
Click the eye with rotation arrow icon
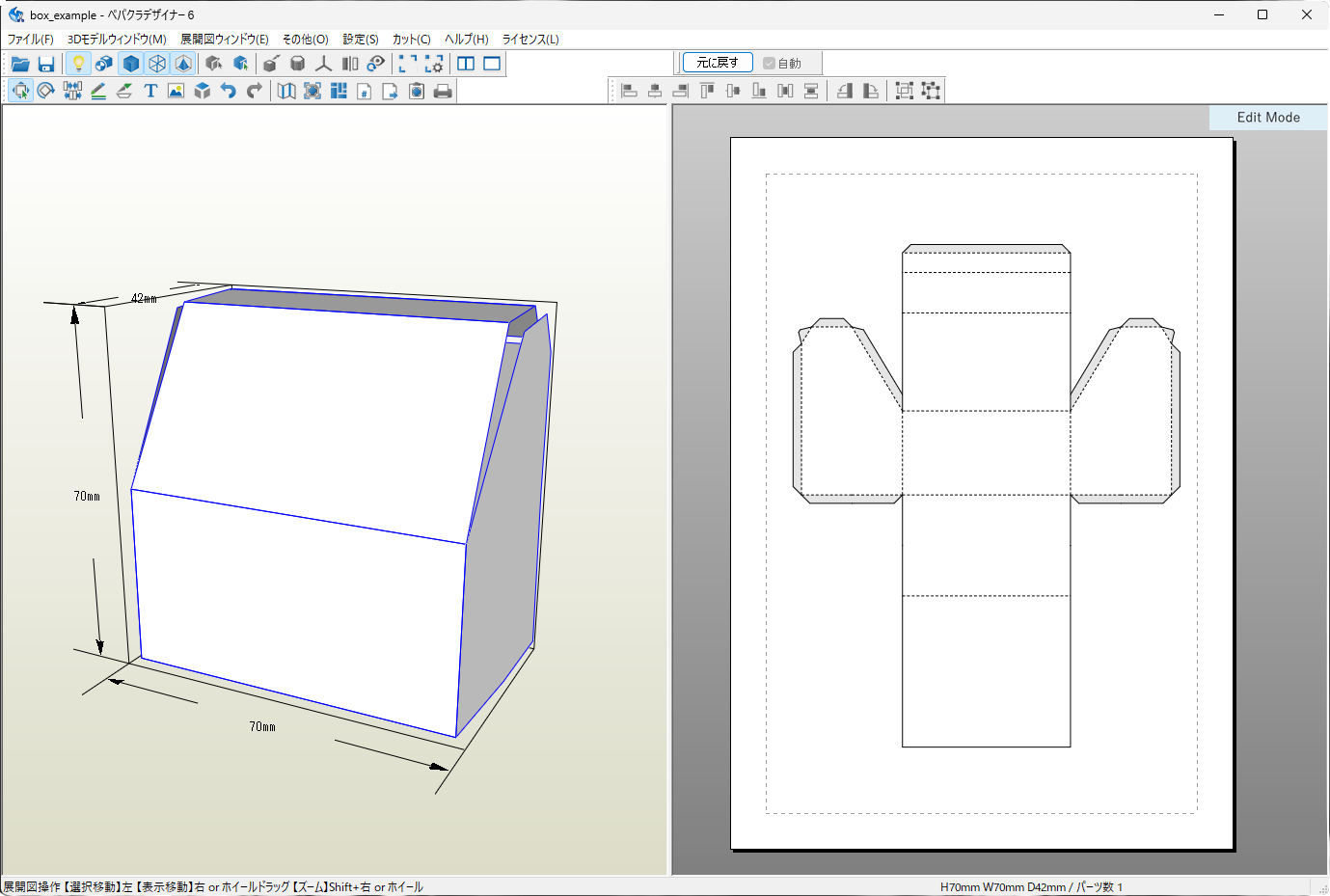point(376,64)
